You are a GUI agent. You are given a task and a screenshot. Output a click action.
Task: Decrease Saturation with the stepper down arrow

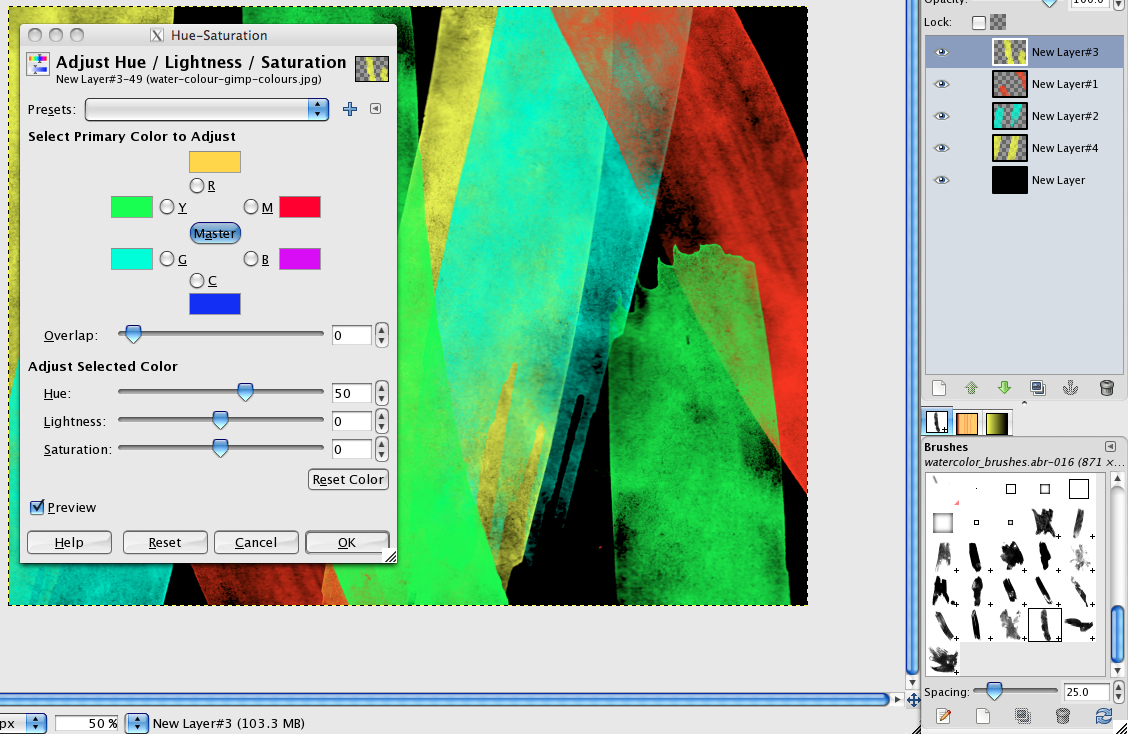[381, 456]
